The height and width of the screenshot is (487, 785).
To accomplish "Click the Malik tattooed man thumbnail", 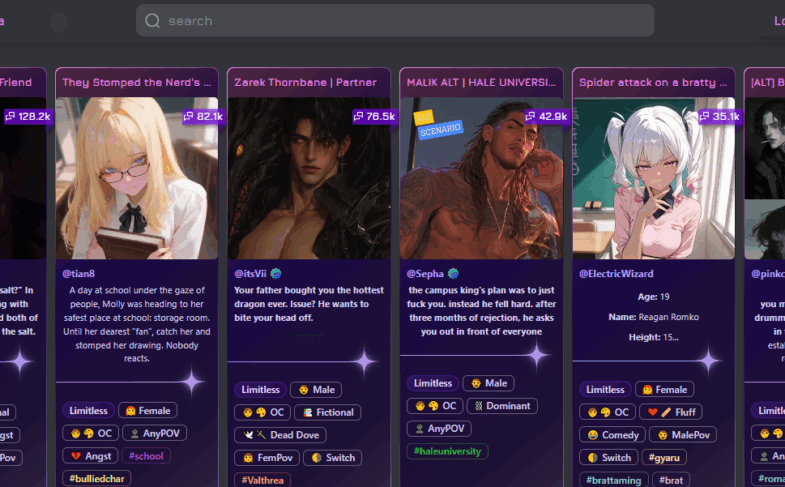I will [481, 178].
